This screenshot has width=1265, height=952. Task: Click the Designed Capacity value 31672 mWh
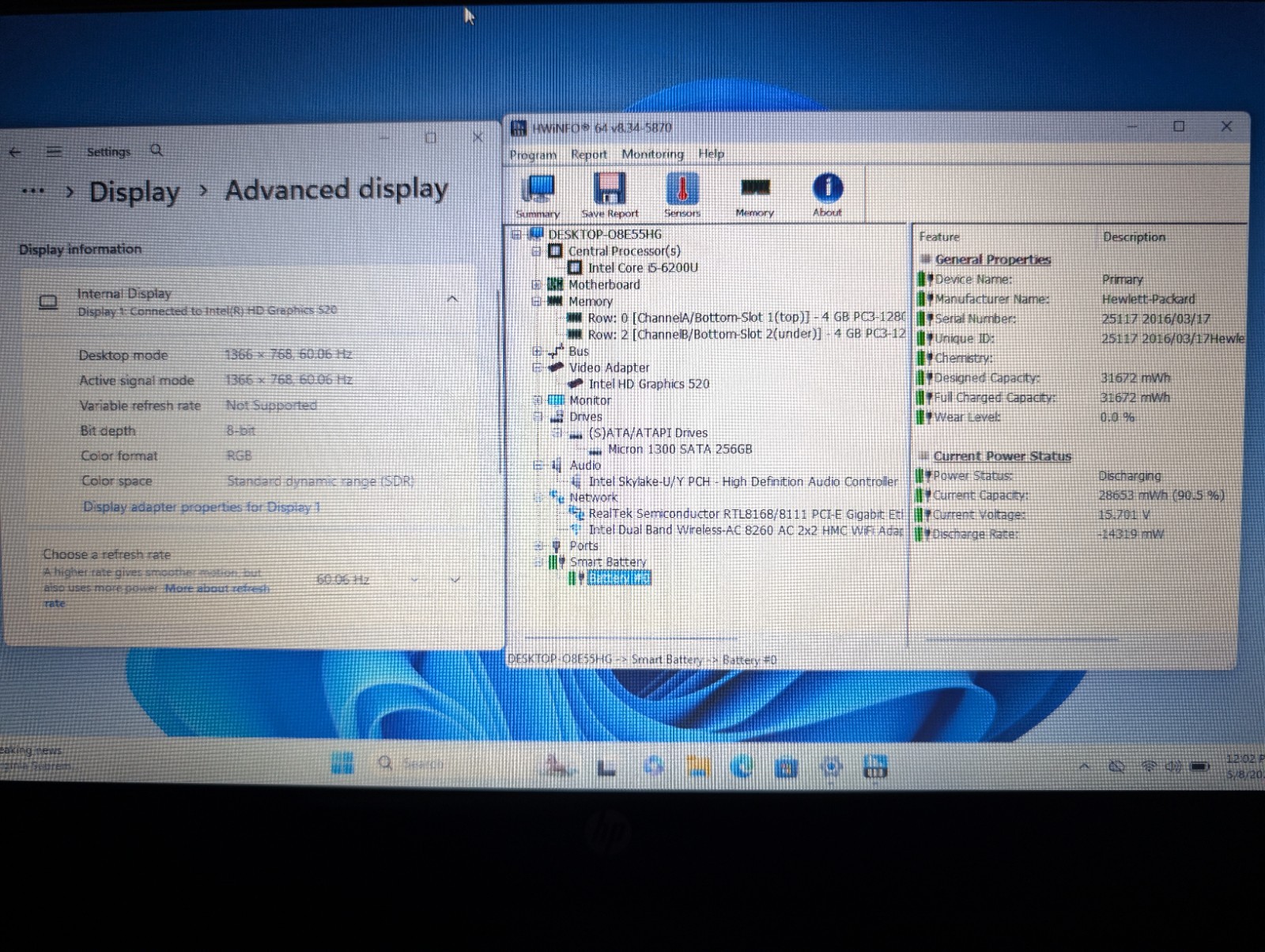[1135, 378]
